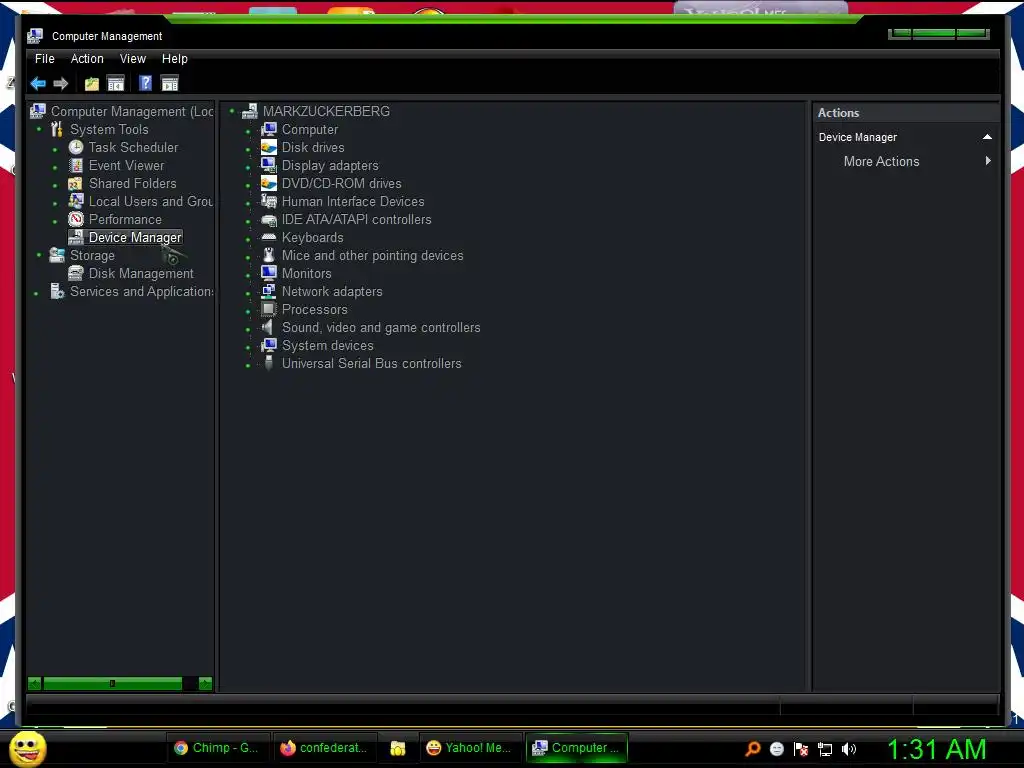
Task: Click the right scroll arrow of tree pane
Action: click(x=205, y=684)
